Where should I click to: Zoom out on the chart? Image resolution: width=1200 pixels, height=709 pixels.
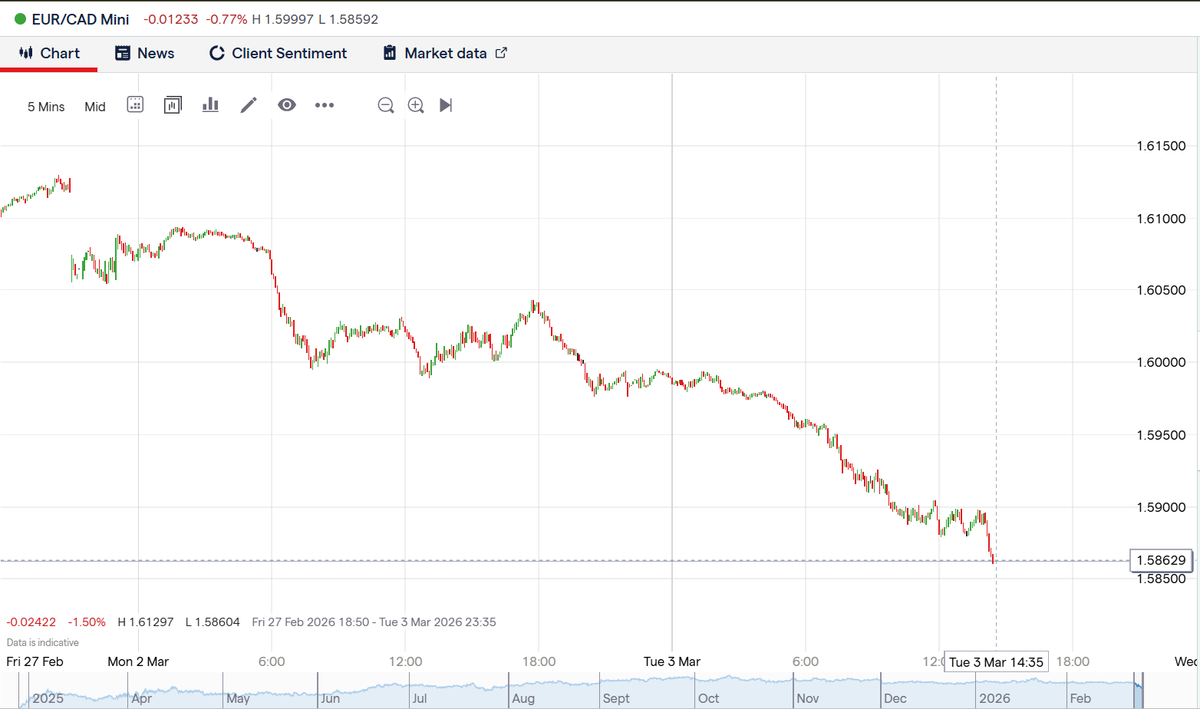[x=385, y=104]
